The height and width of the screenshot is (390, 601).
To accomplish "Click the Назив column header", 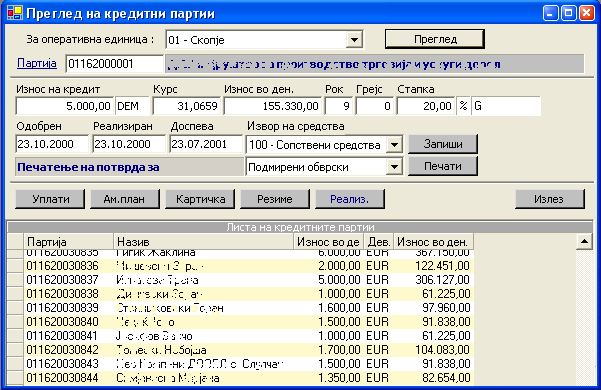I will point(204,242).
